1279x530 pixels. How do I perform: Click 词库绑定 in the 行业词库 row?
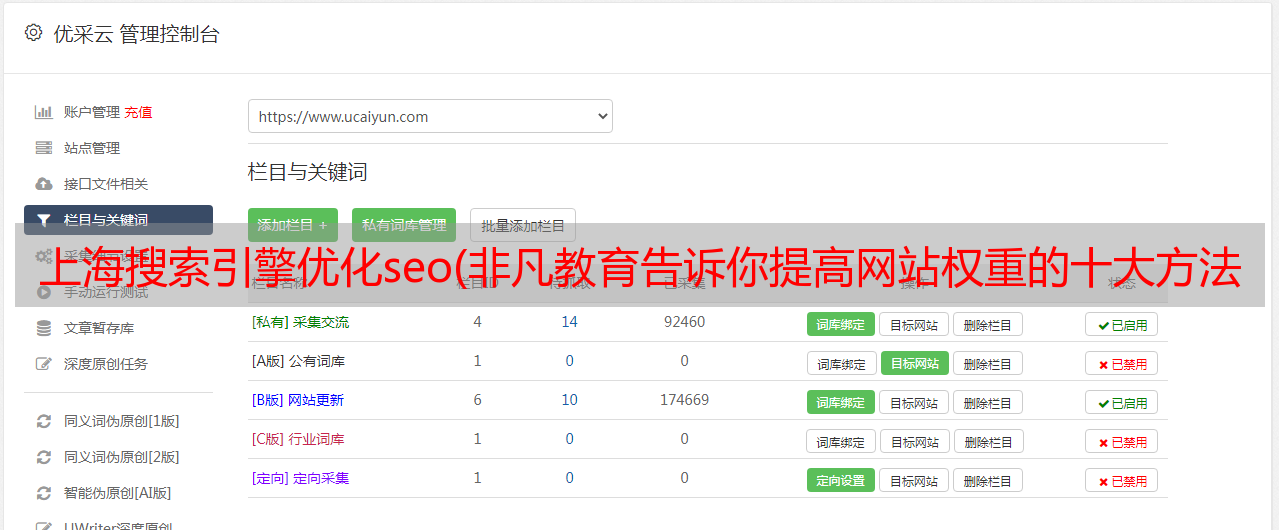pos(841,441)
